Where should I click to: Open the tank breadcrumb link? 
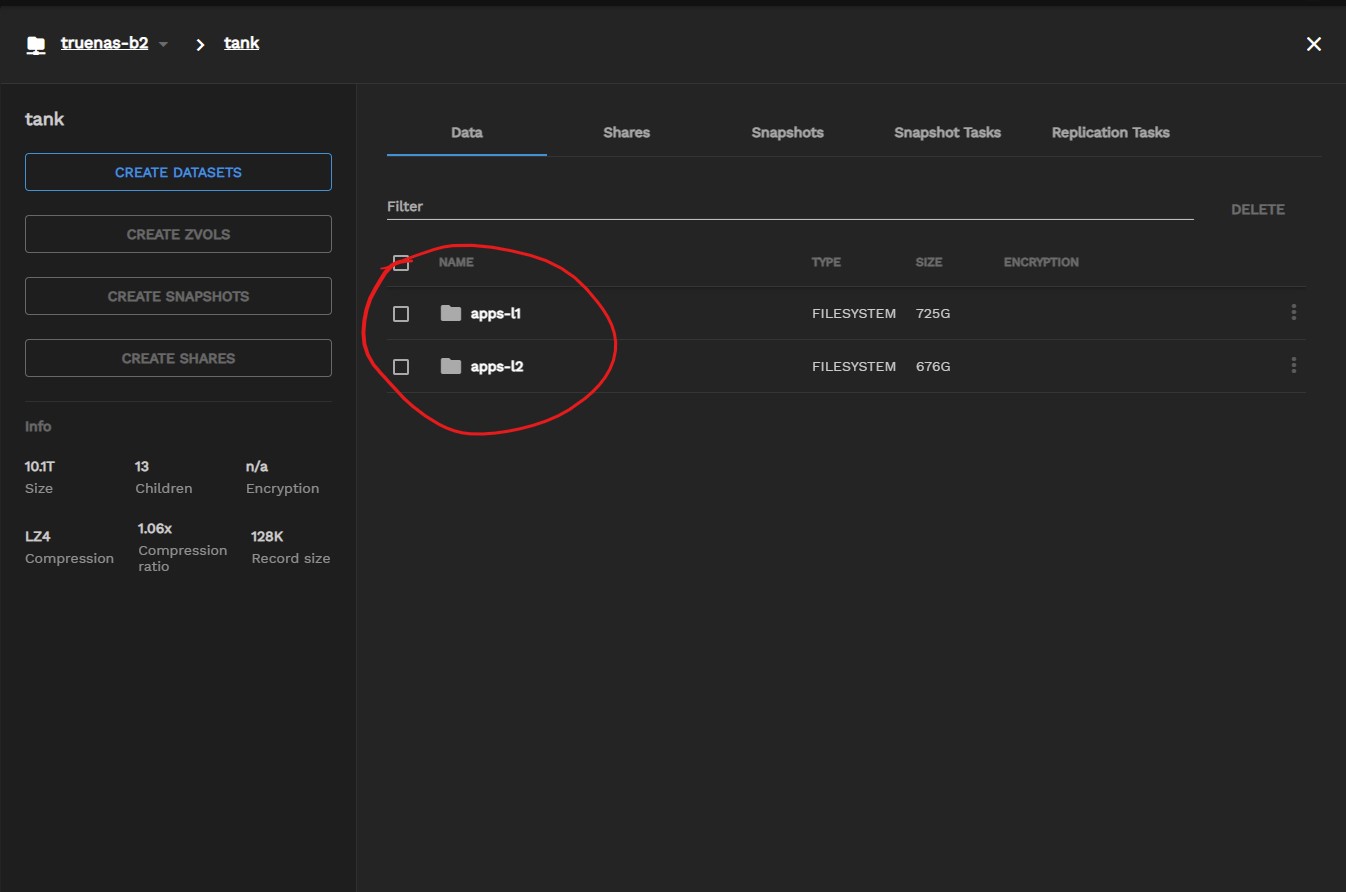point(242,44)
